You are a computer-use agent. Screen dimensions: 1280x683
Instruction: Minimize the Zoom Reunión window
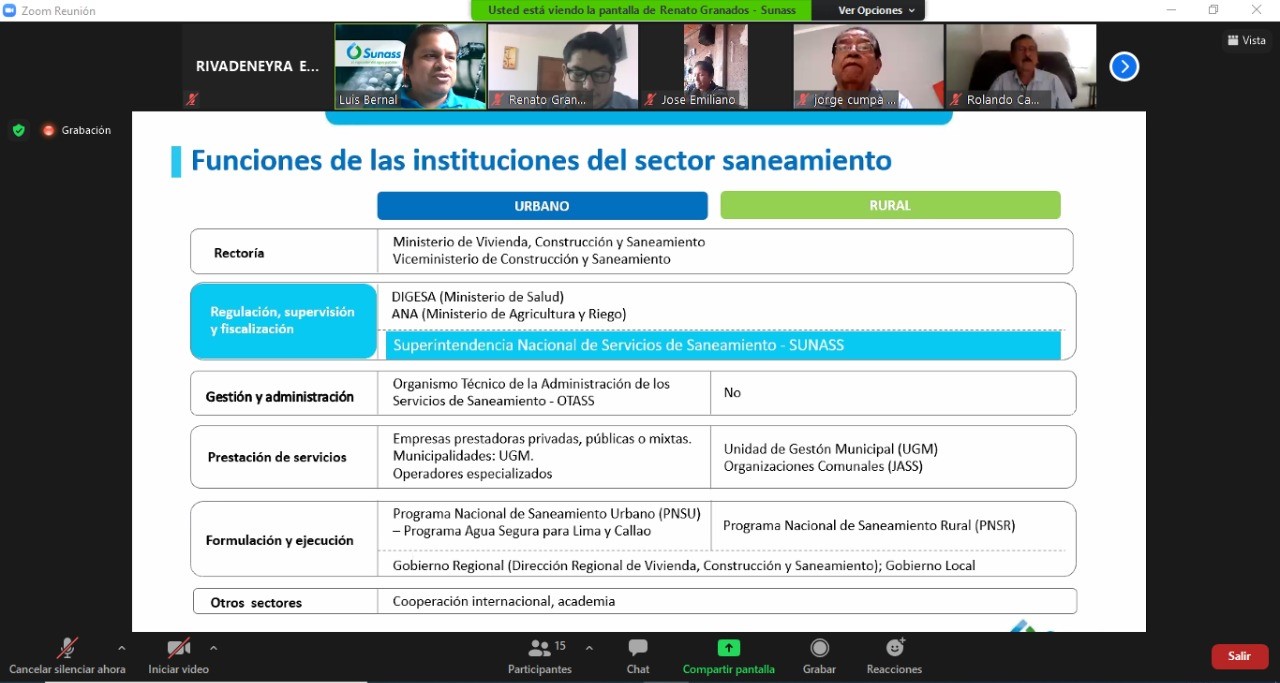coord(1172,10)
